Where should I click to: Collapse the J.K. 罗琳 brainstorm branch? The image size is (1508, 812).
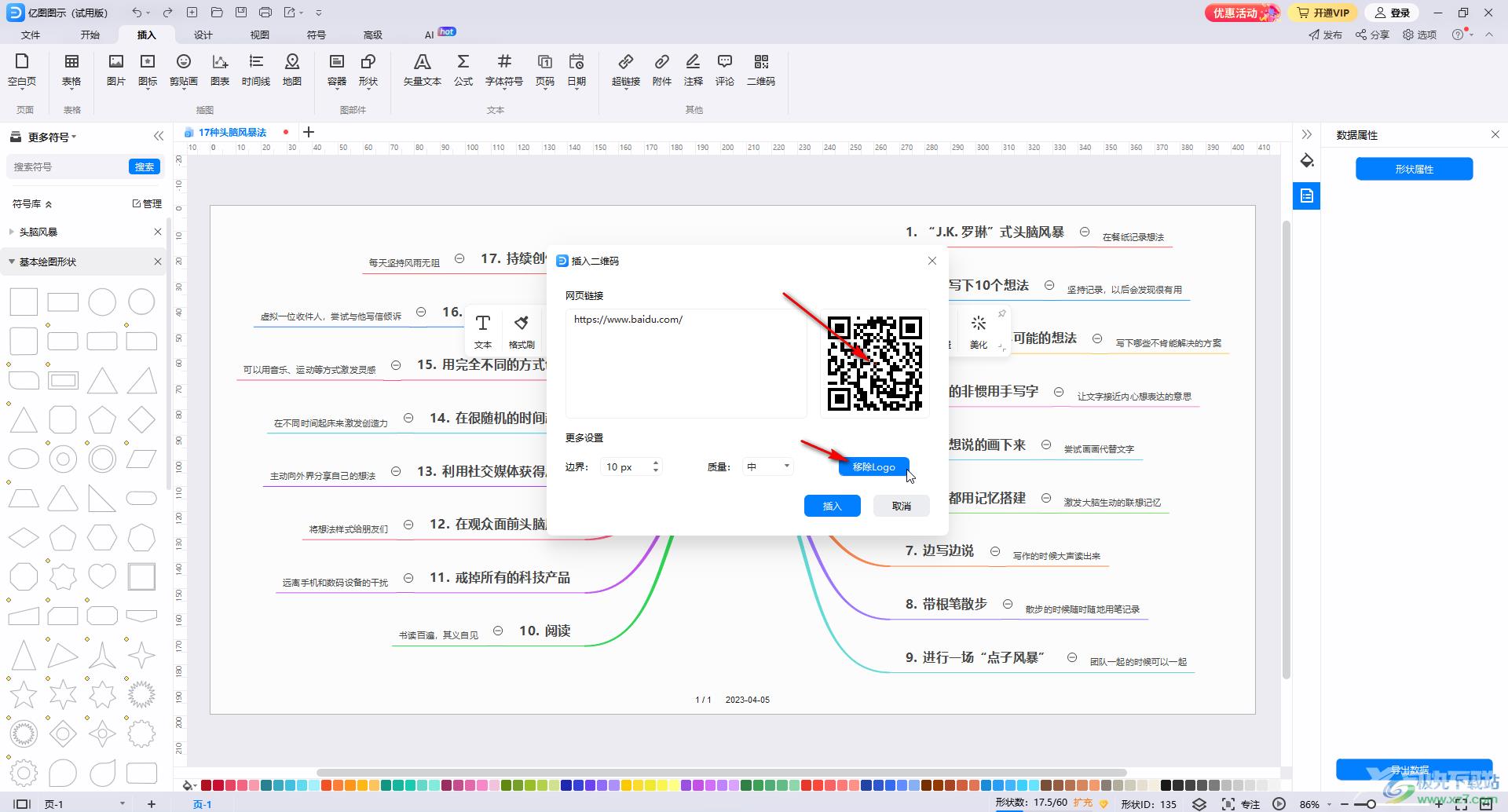(1085, 232)
